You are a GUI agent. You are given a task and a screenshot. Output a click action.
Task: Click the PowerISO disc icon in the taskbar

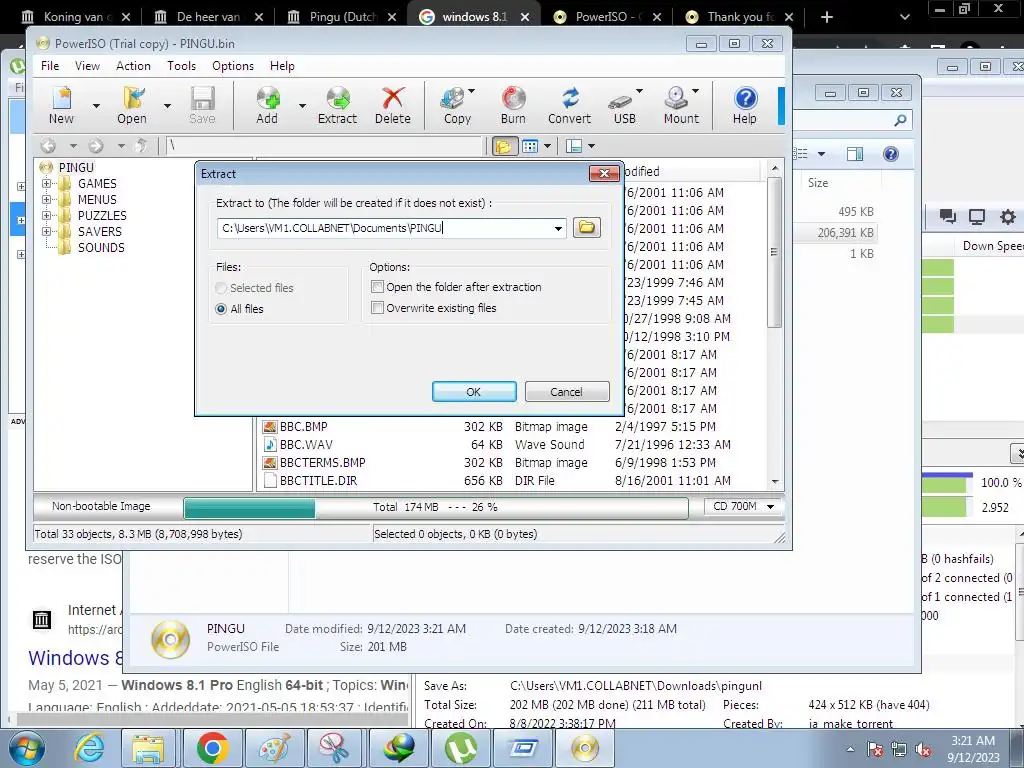(584, 748)
